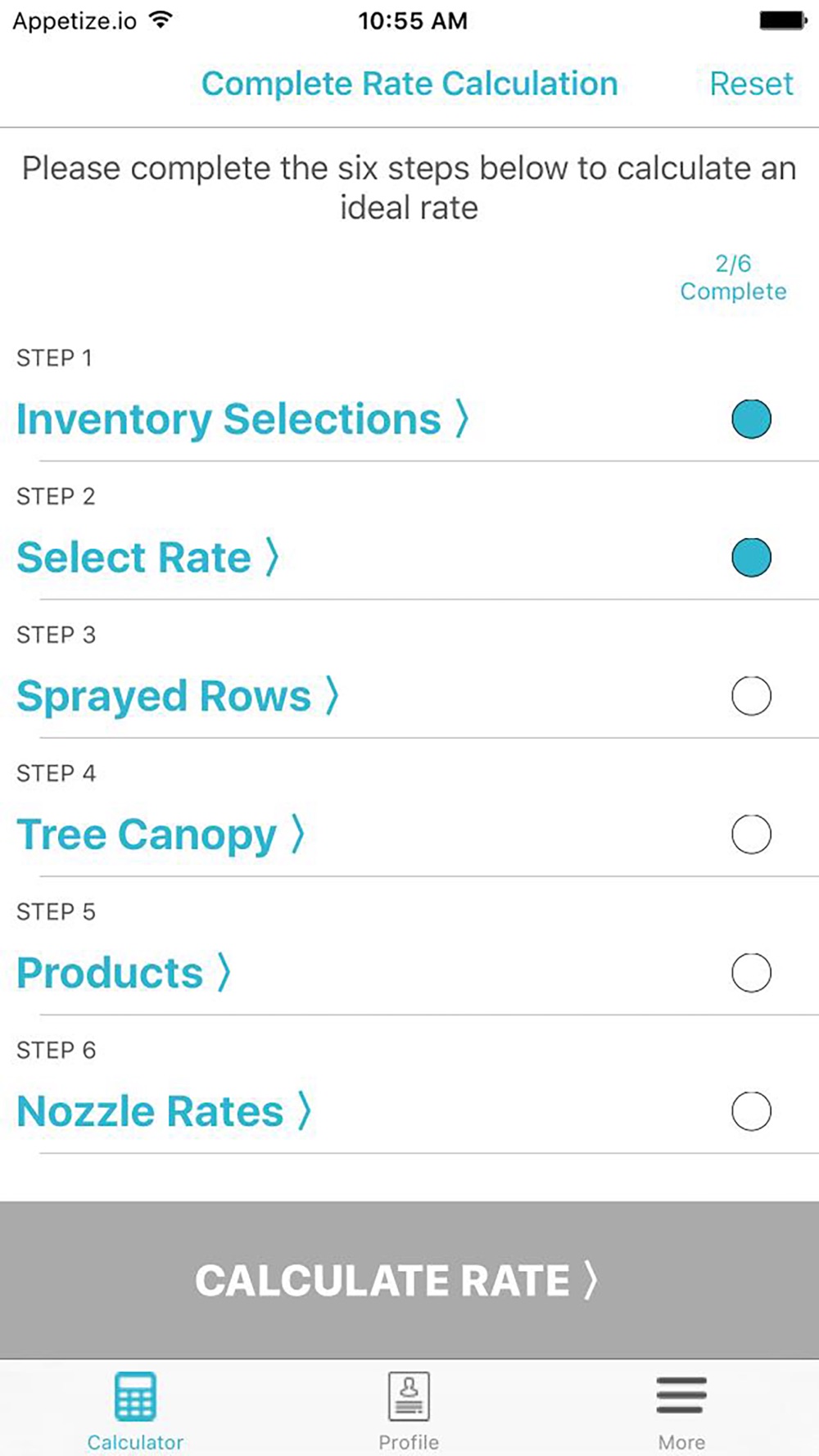819x1456 pixels.
Task: Open the Products step
Action: pos(124,973)
